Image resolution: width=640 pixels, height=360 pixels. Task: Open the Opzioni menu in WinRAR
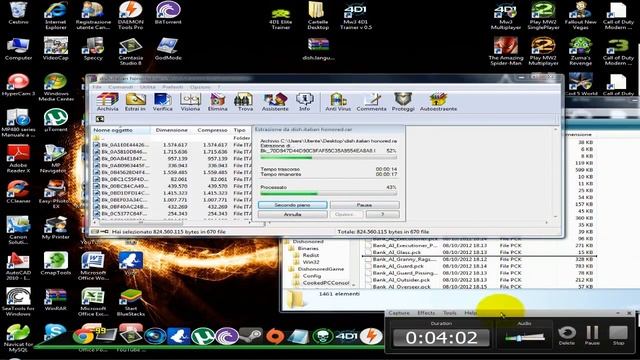coord(200,87)
